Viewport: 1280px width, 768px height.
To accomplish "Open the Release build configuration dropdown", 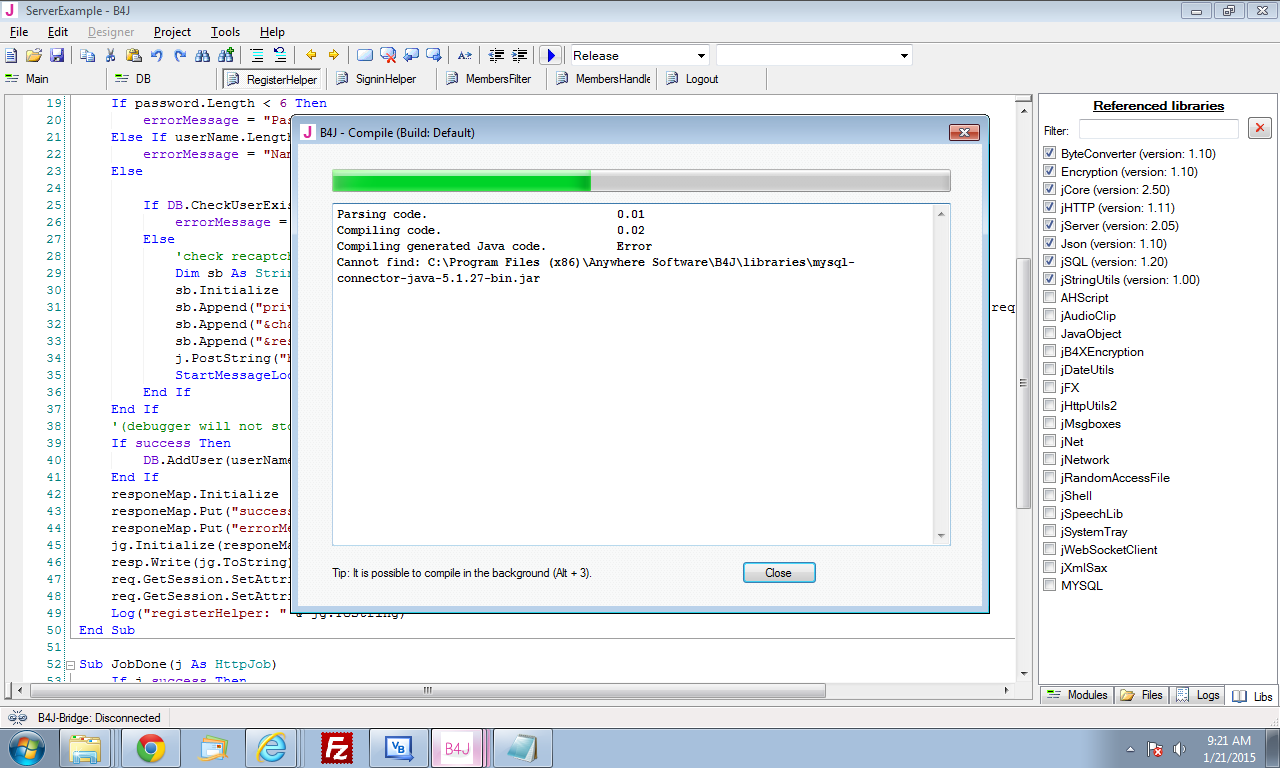I will 639,56.
